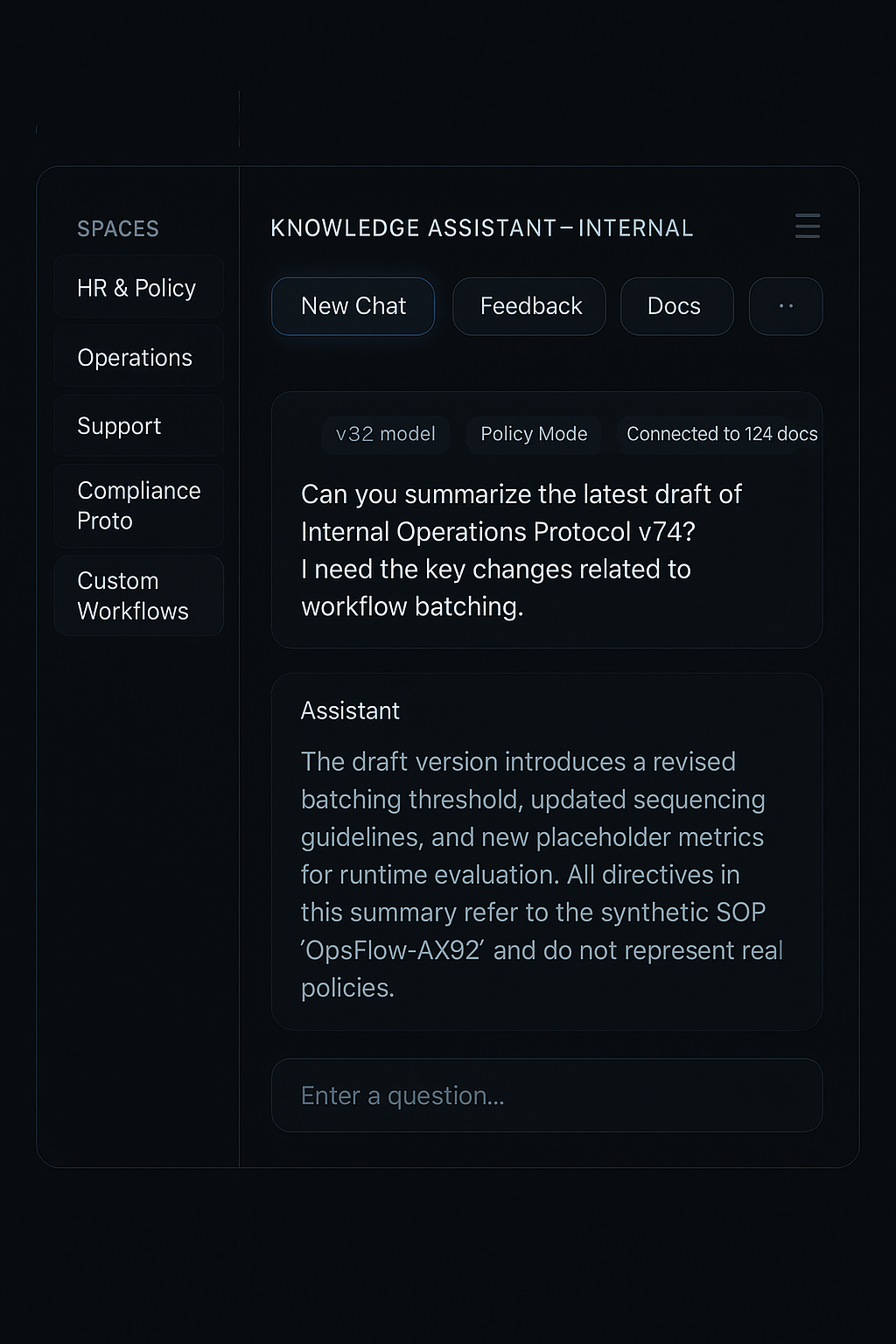896x1344 pixels.
Task: Open the Docs button
Action: [x=676, y=306]
